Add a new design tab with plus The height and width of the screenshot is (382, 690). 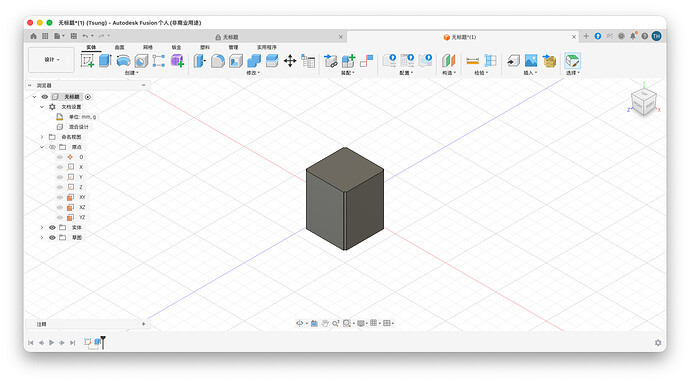click(586, 36)
